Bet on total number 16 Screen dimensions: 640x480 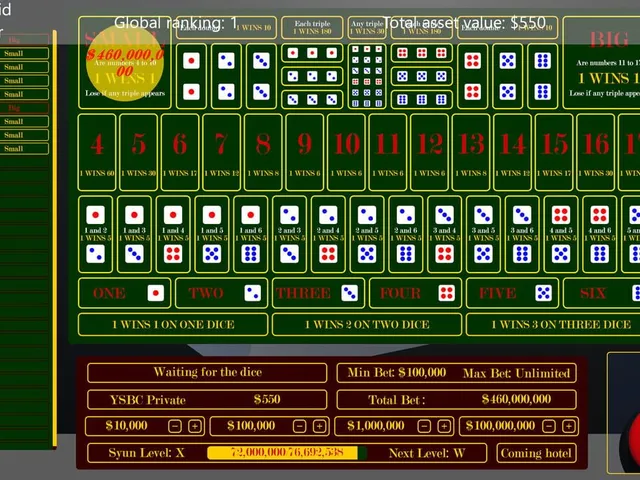click(596, 152)
